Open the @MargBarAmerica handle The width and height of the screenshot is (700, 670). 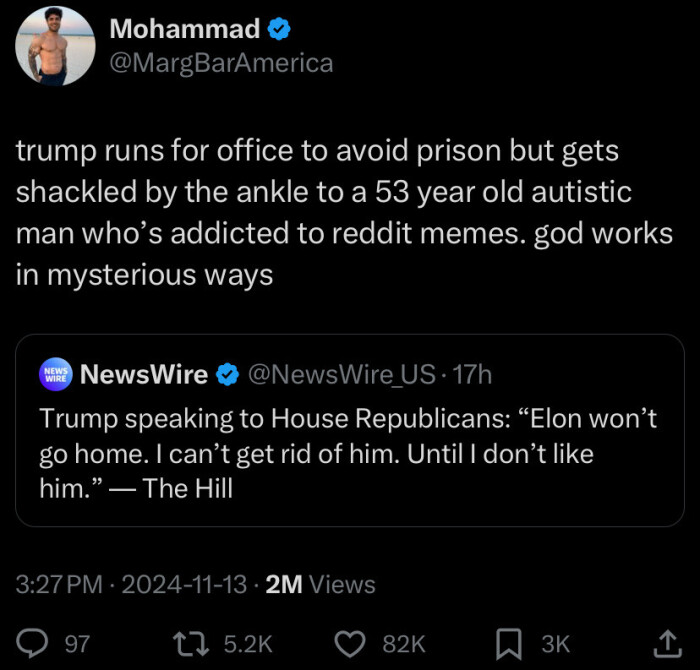coord(220,63)
